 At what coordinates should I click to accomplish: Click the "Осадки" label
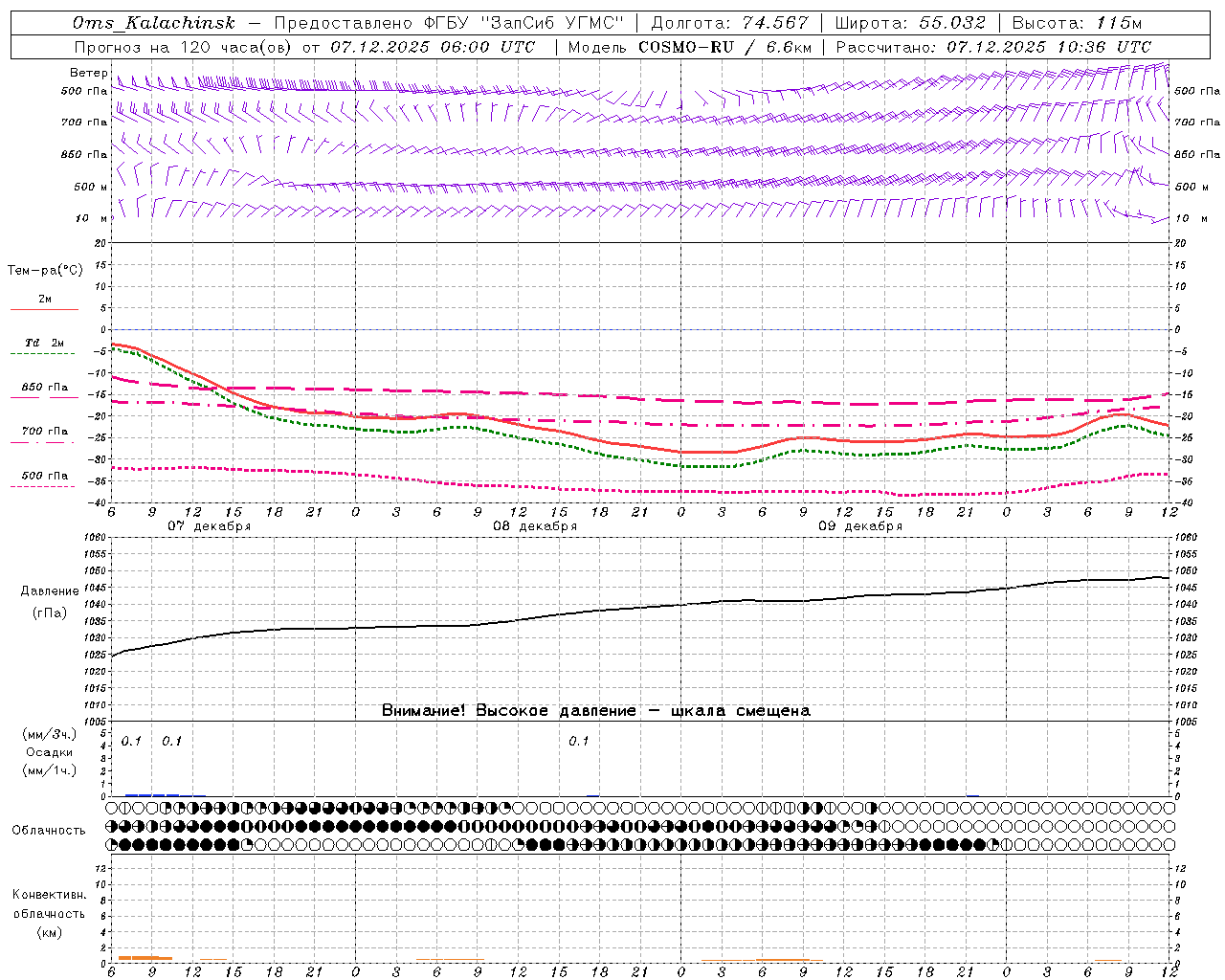(x=50, y=752)
